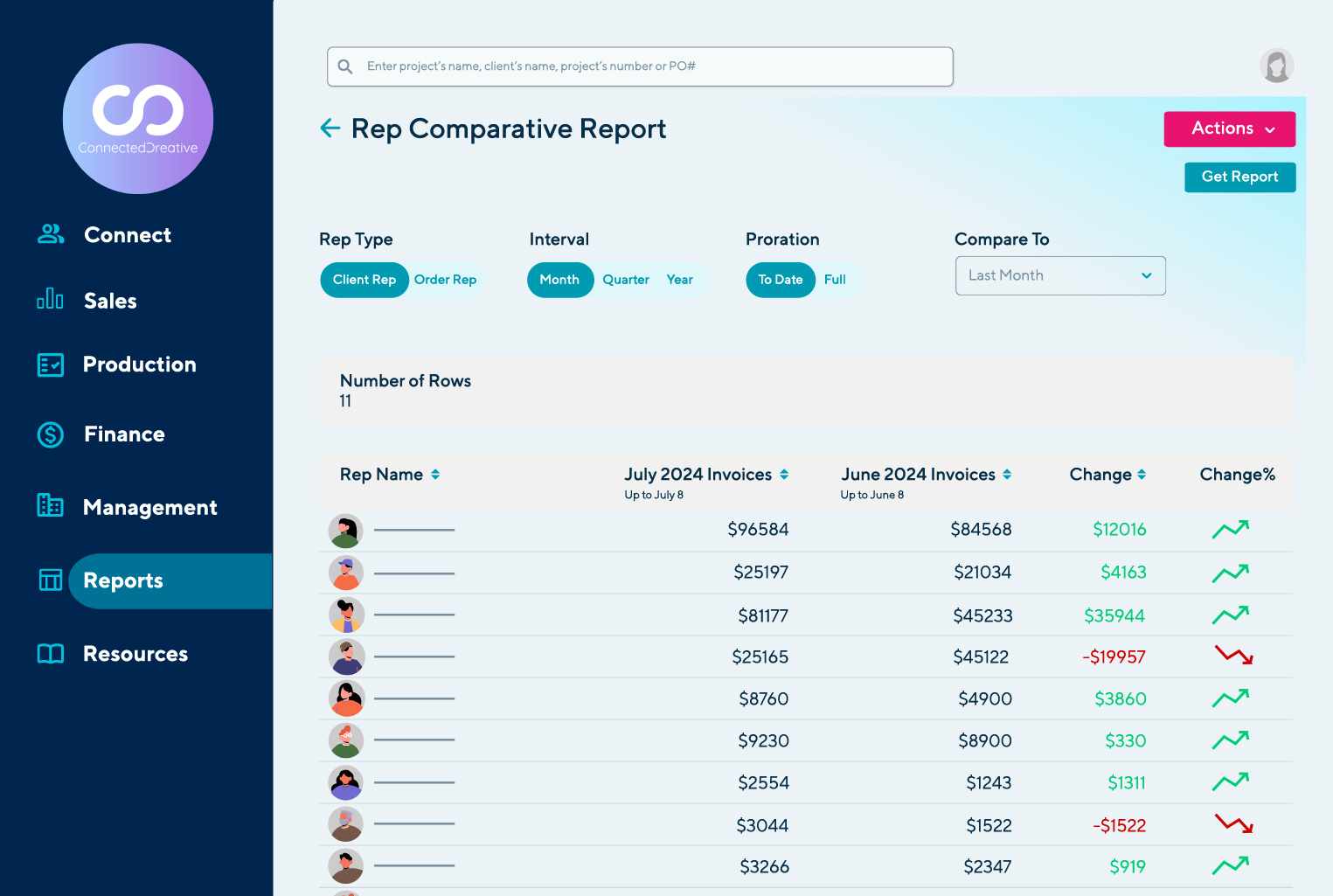Set interval to Quarter
1333x896 pixels.
click(x=626, y=280)
